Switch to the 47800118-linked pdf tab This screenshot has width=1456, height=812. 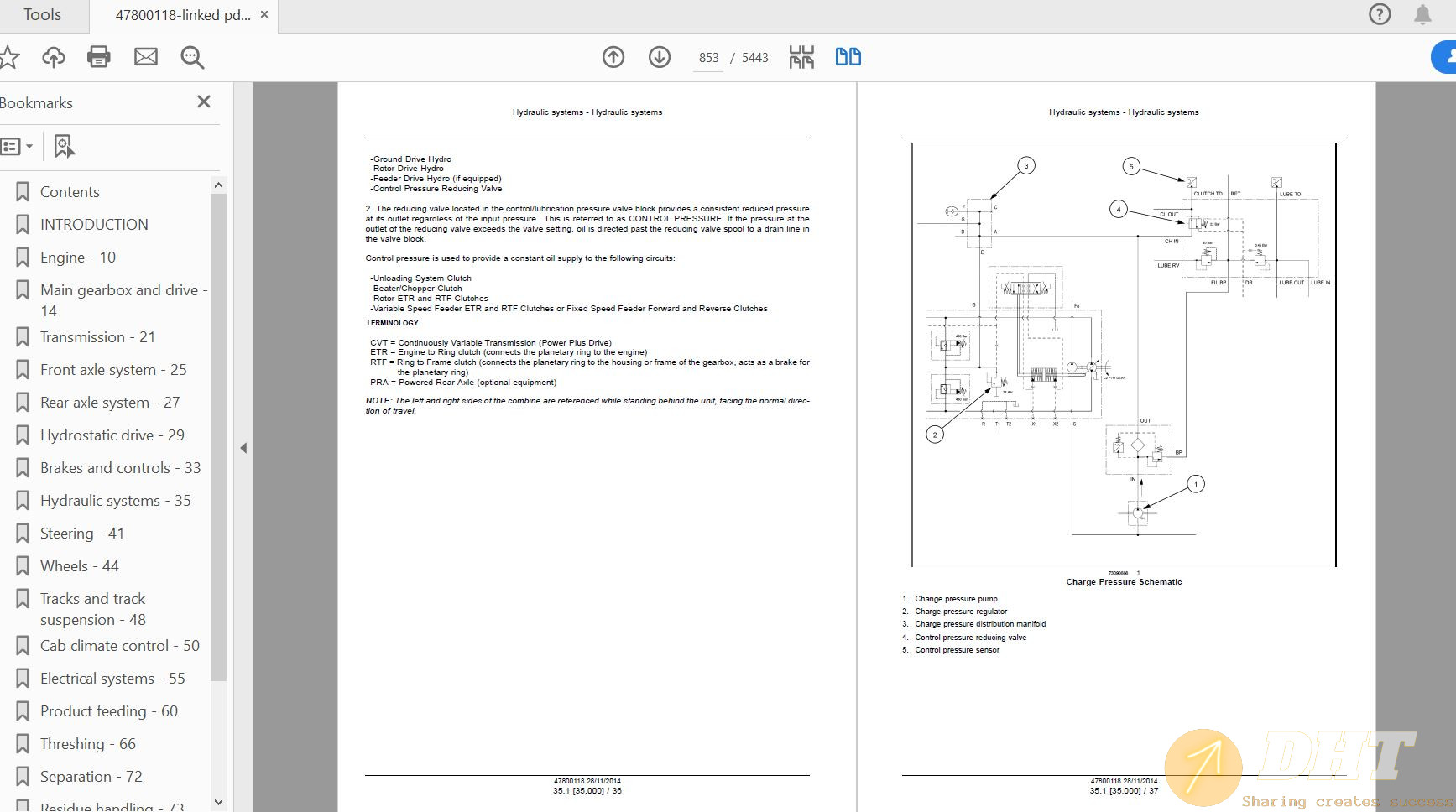[182, 15]
